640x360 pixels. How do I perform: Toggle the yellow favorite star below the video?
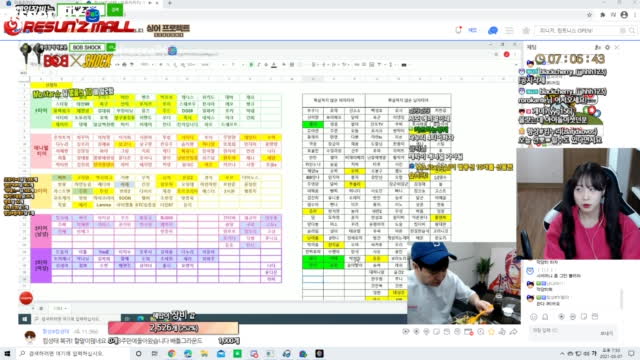491,332
